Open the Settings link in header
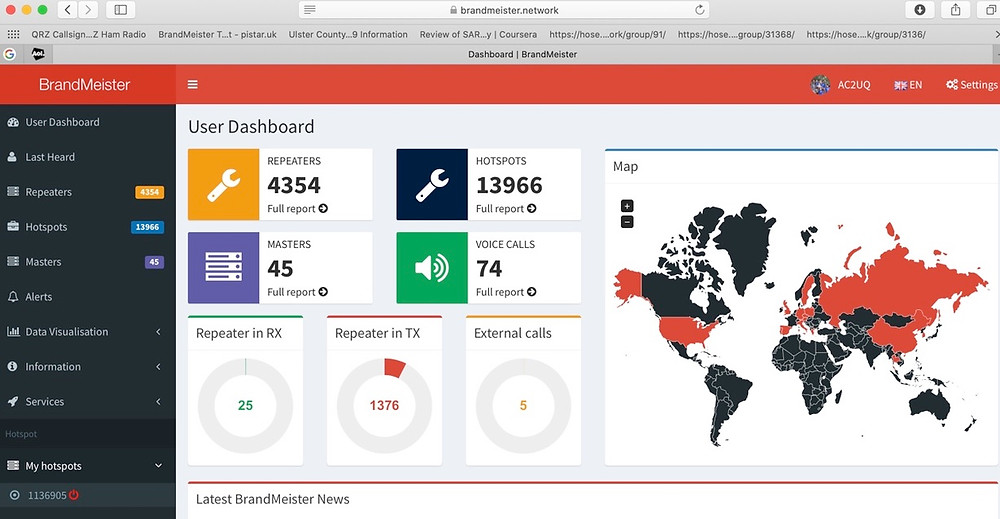Screen dimensions: 1000x519 (x=972, y=84)
